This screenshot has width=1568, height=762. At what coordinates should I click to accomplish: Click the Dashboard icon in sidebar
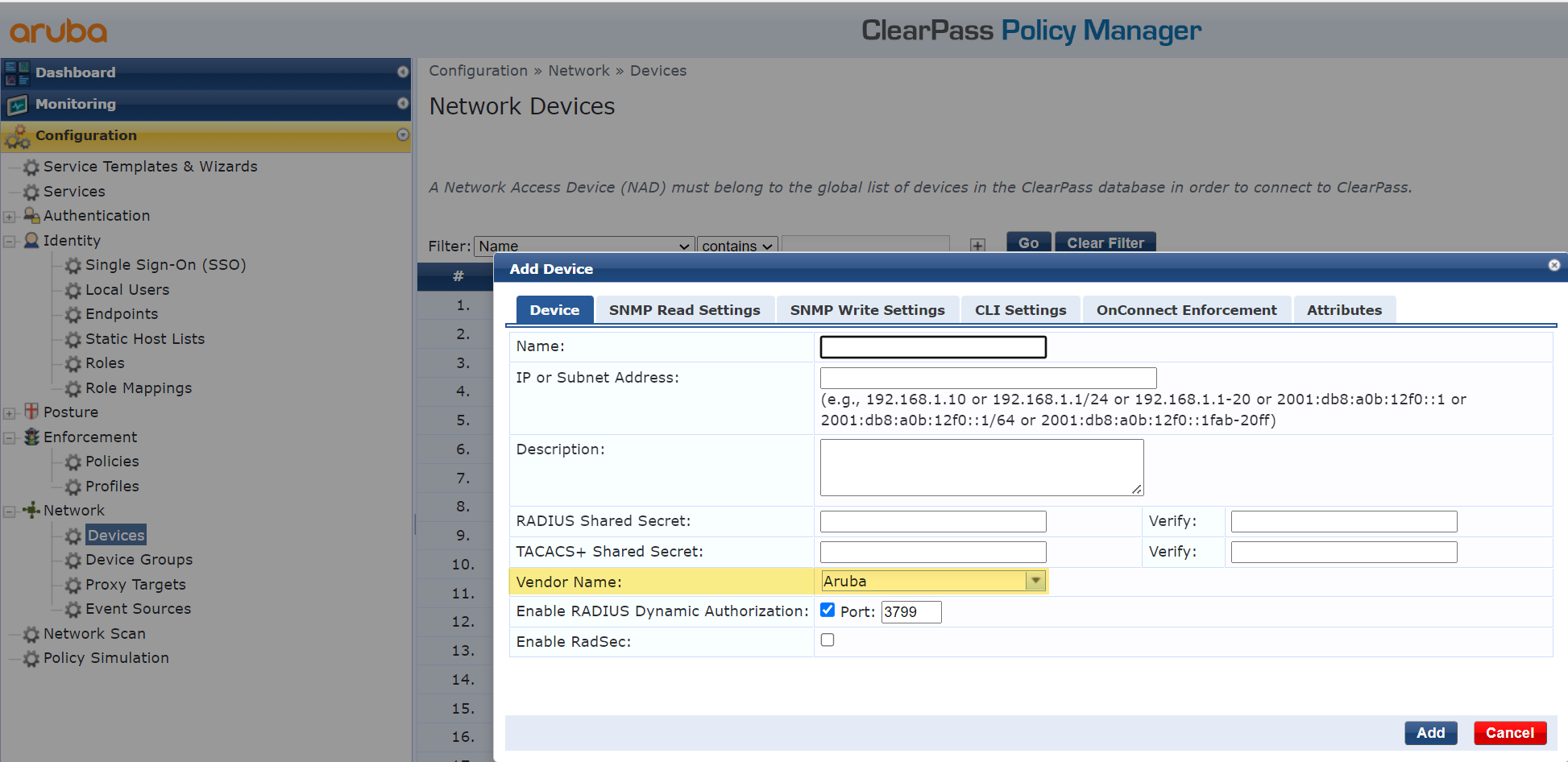tap(17, 72)
